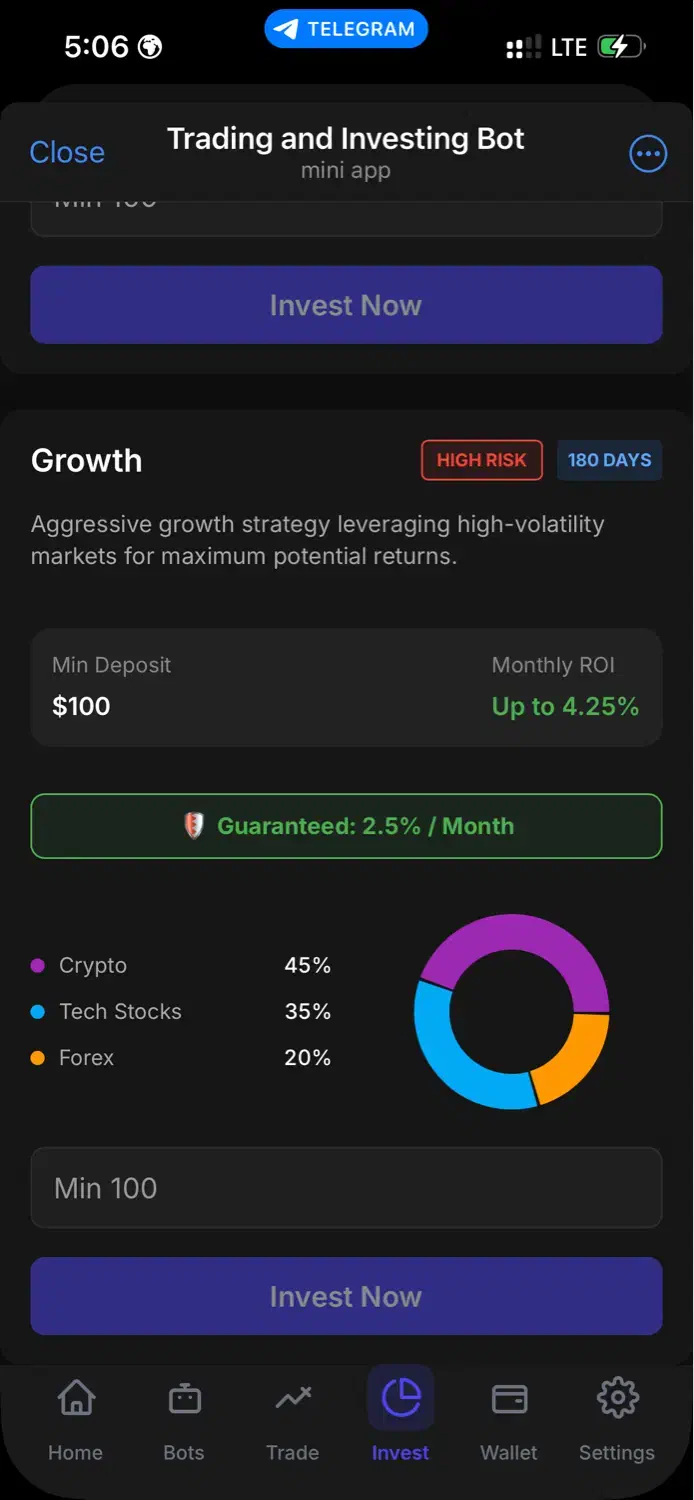Open the Home tab icon
694x1500 pixels.
[x=76, y=1398]
